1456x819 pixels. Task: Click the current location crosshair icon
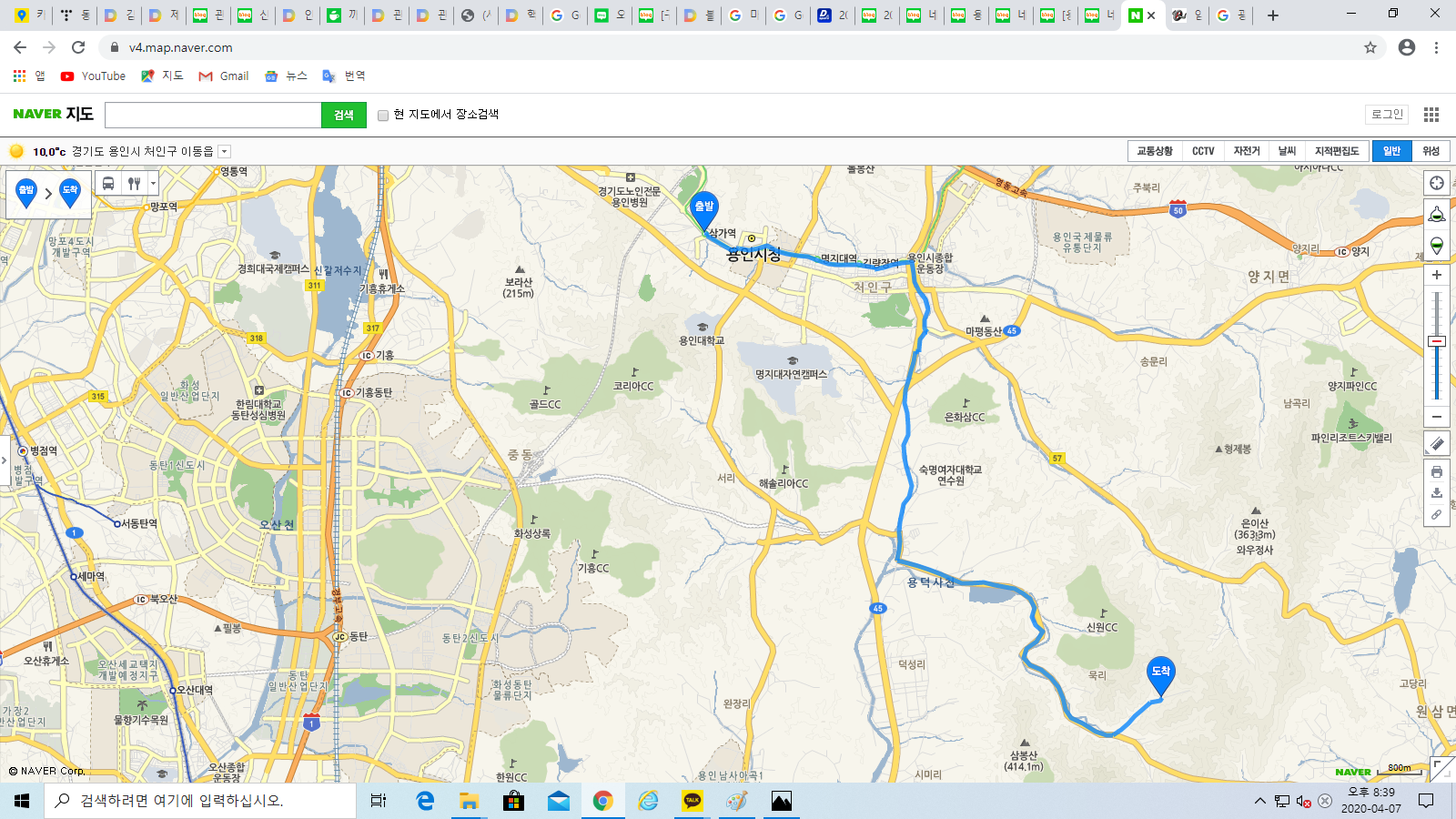1437,183
